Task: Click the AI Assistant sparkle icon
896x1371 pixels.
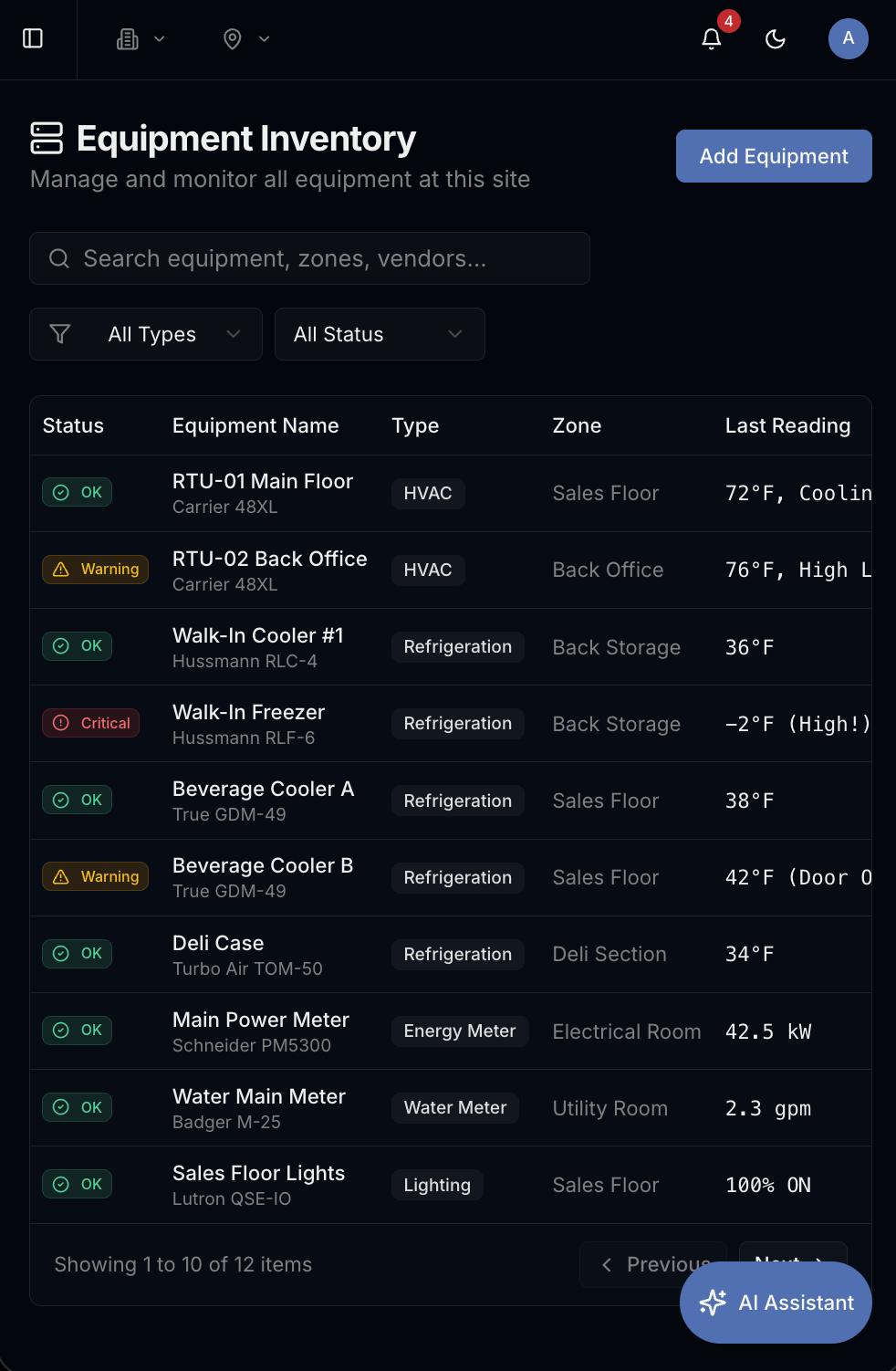Action: click(x=713, y=1303)
